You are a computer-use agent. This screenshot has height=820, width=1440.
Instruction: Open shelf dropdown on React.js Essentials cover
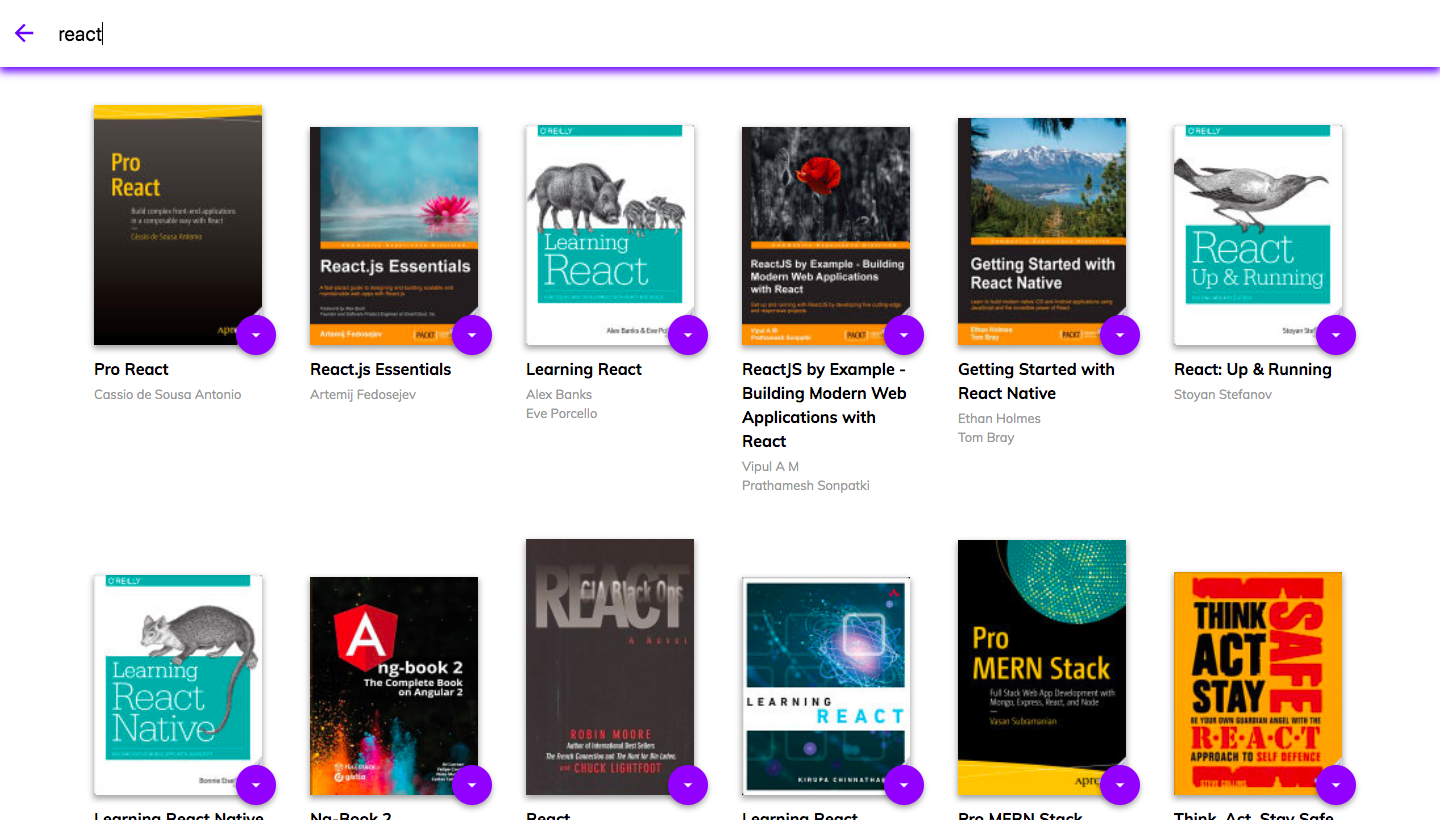(472, 335)
